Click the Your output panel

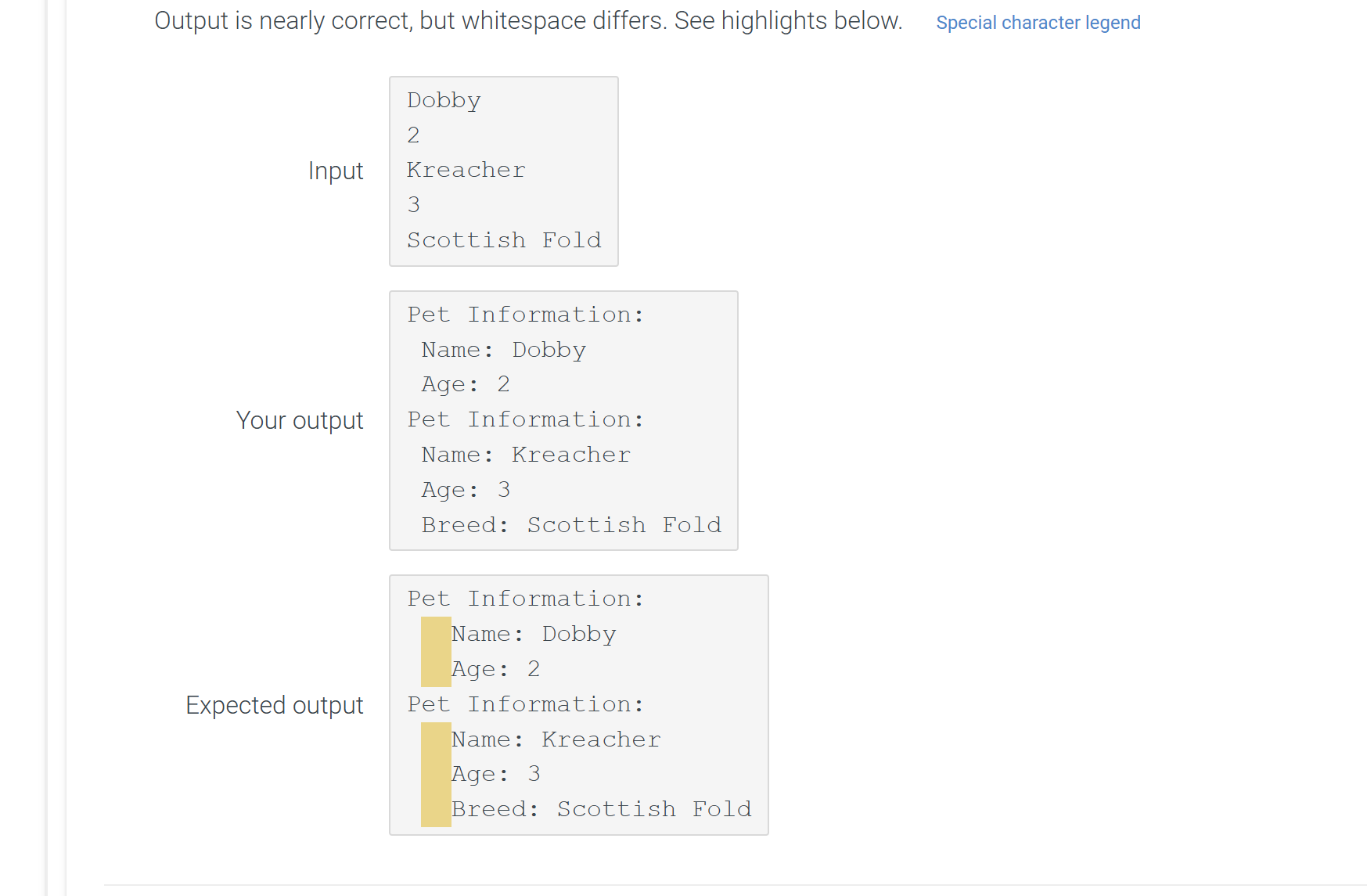pos(563,419)
